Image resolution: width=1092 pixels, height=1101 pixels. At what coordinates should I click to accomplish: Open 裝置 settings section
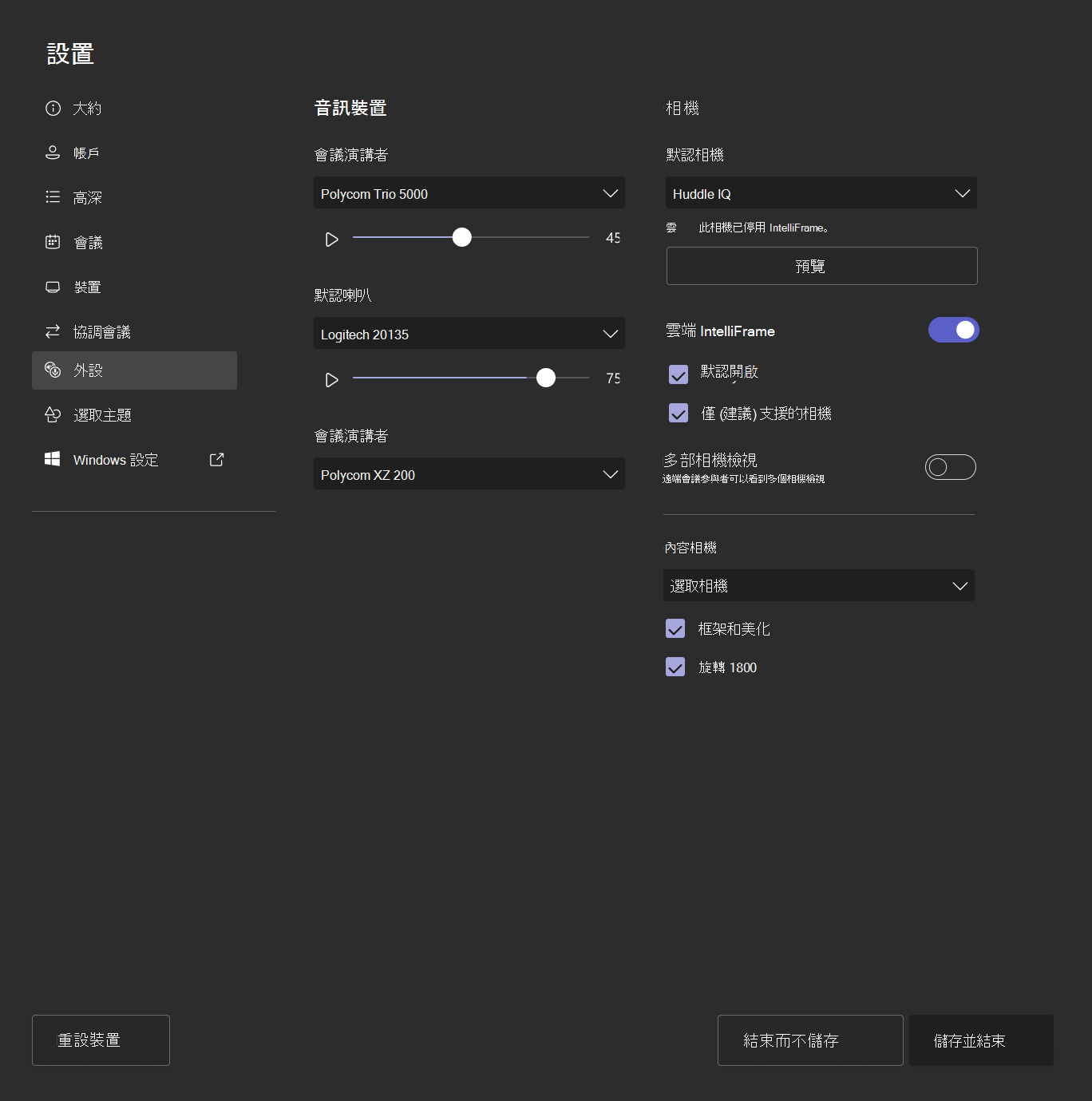134,287
